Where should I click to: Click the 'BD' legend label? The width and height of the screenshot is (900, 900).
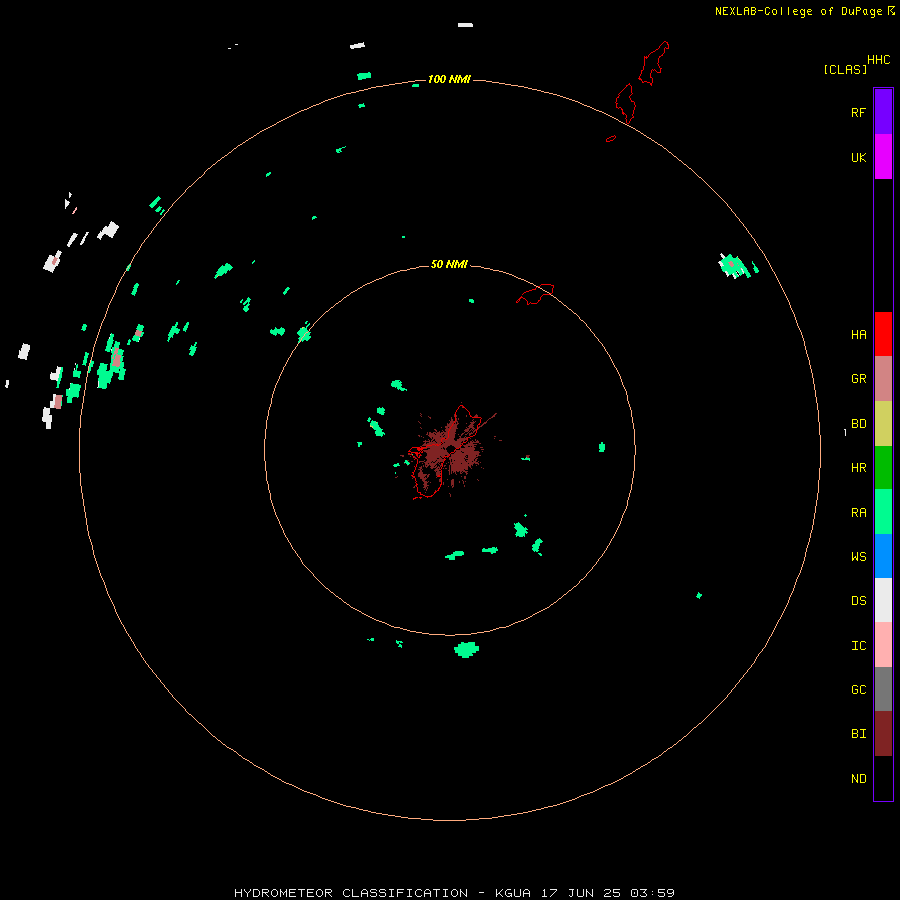click(859, 424)
